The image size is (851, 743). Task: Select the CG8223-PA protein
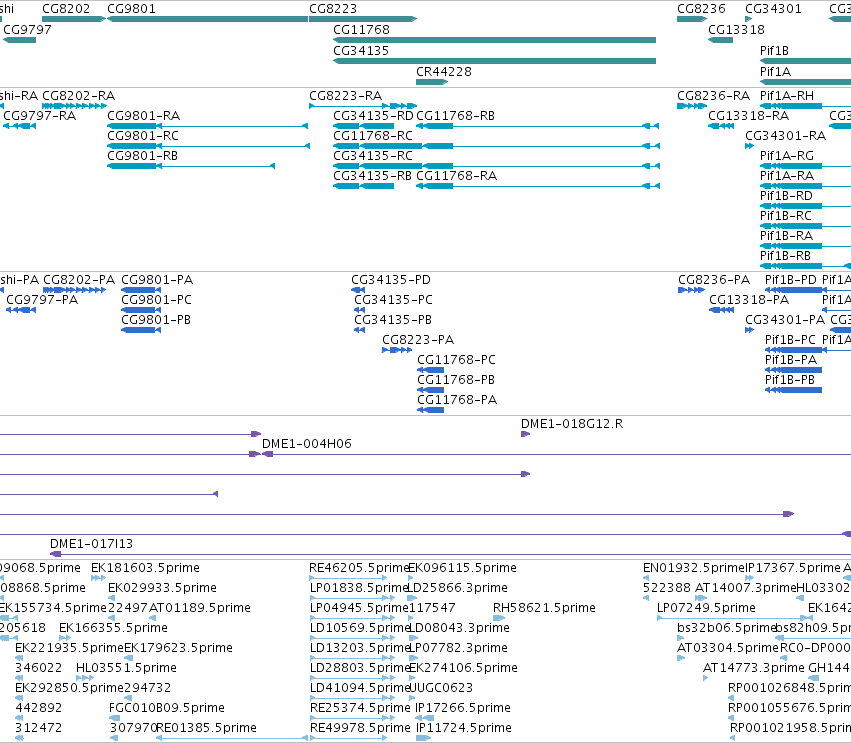[x=397, y=350]
